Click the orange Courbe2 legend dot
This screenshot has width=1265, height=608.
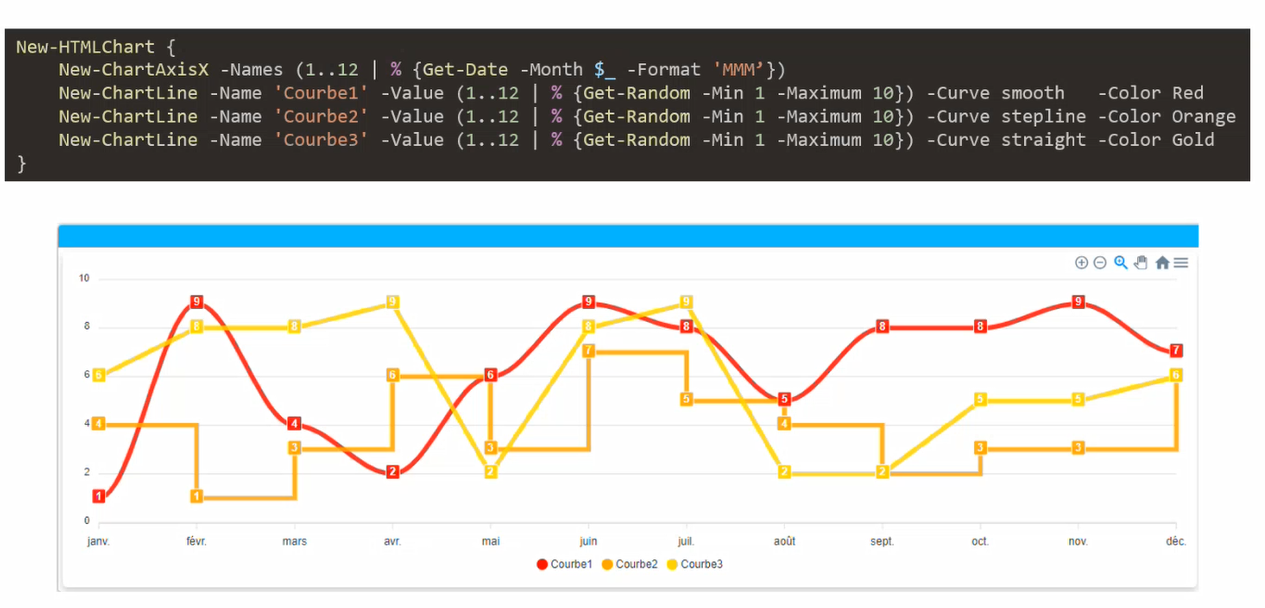pos(608,564)
